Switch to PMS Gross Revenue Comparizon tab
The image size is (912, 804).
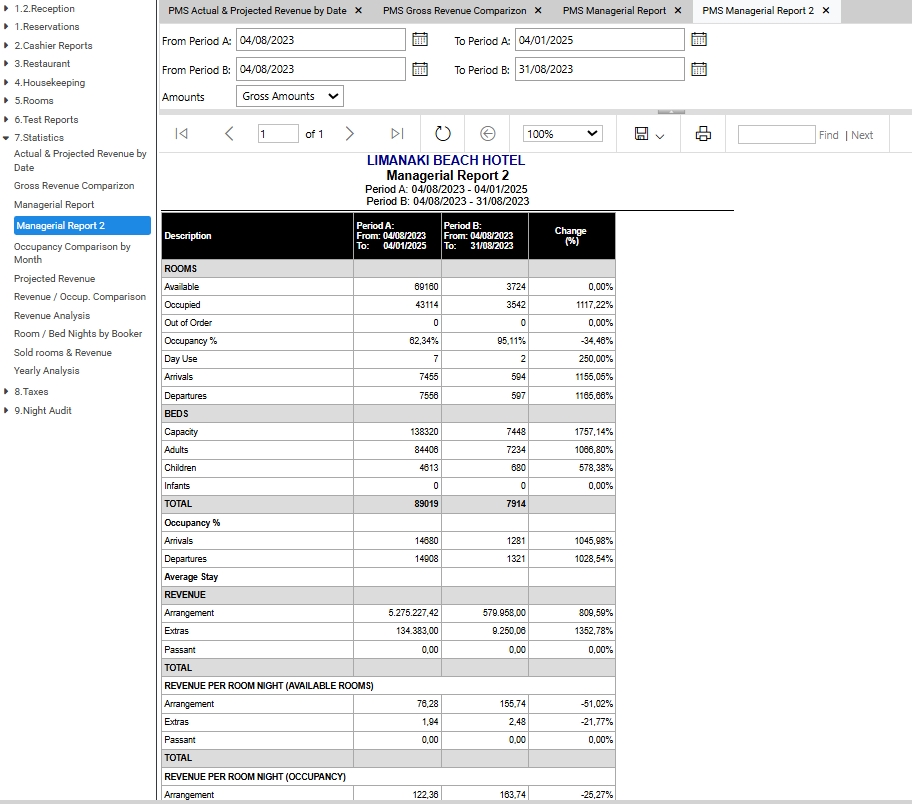tap(454, 10)
